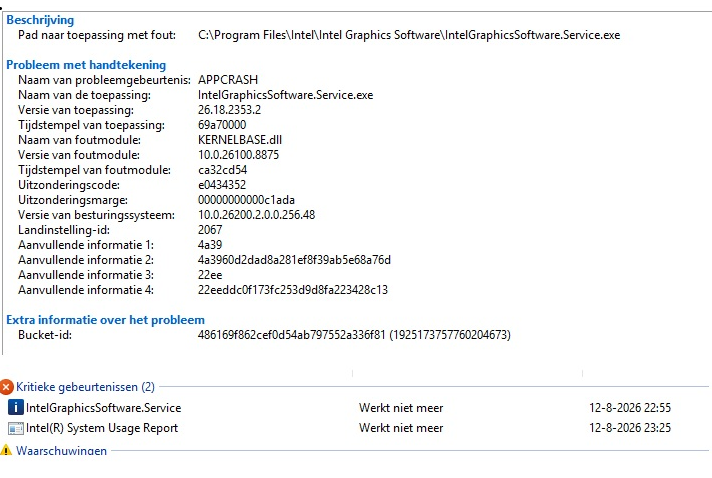Expand the Waarschuwingen group header
The image size is (712, 478).
pyautogui.click(x=61, y=451)
